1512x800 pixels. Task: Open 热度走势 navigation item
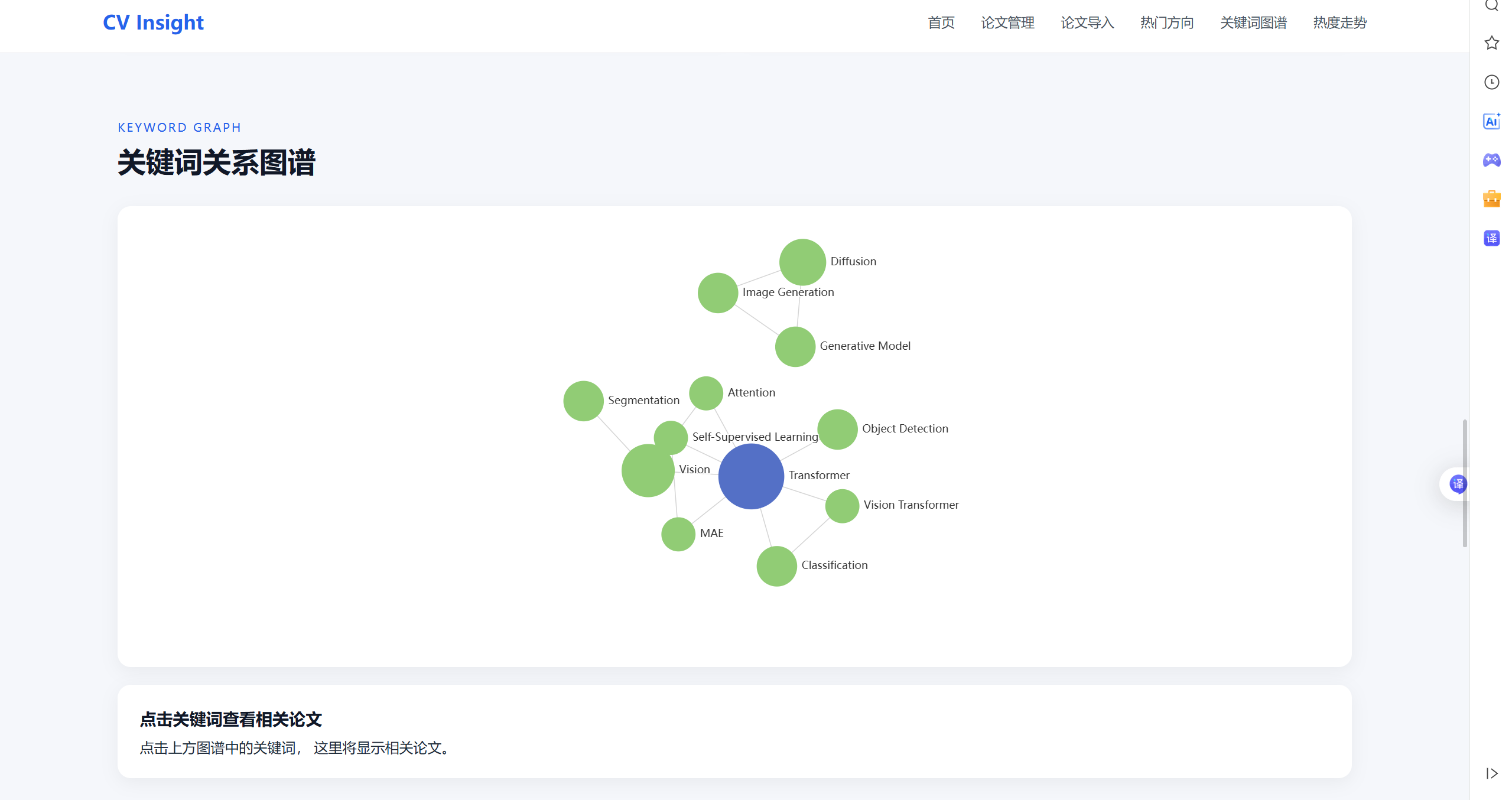click(1340, 22)
